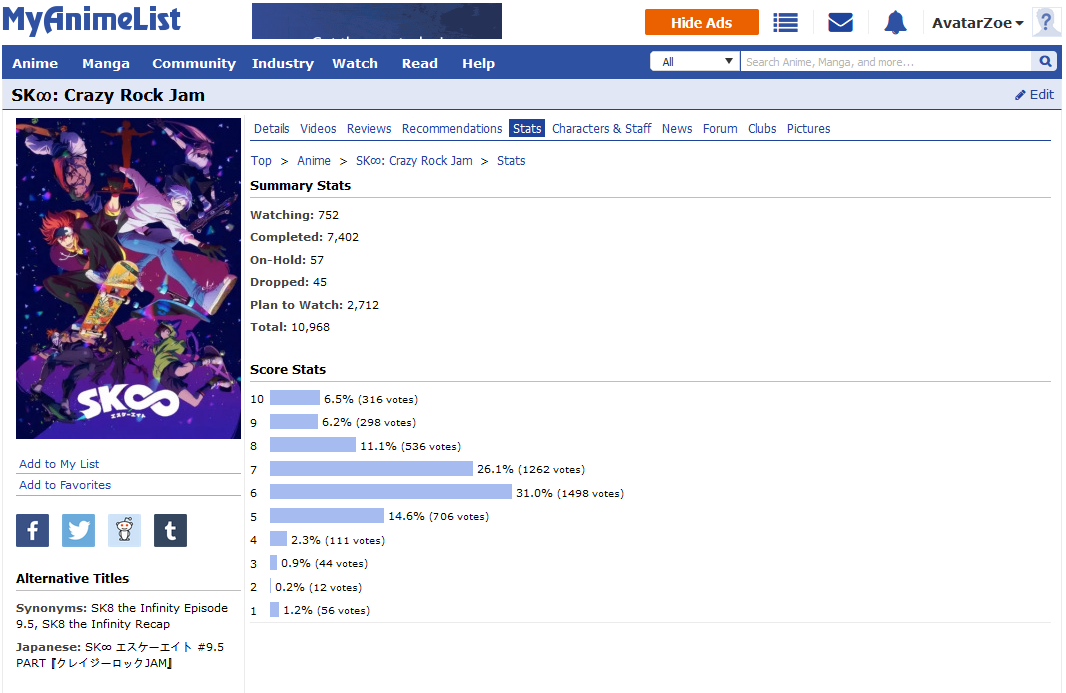Click the page title SK∞: Crazy Rock Jam

[108, 95]
